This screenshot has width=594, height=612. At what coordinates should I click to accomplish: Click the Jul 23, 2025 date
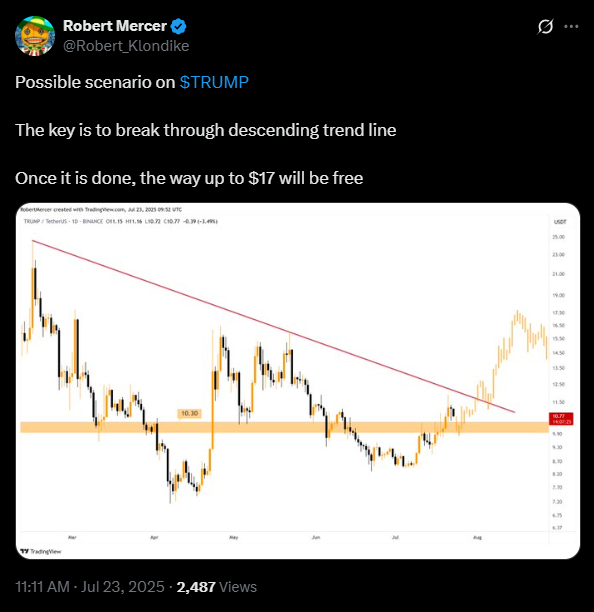coord(123,587)
